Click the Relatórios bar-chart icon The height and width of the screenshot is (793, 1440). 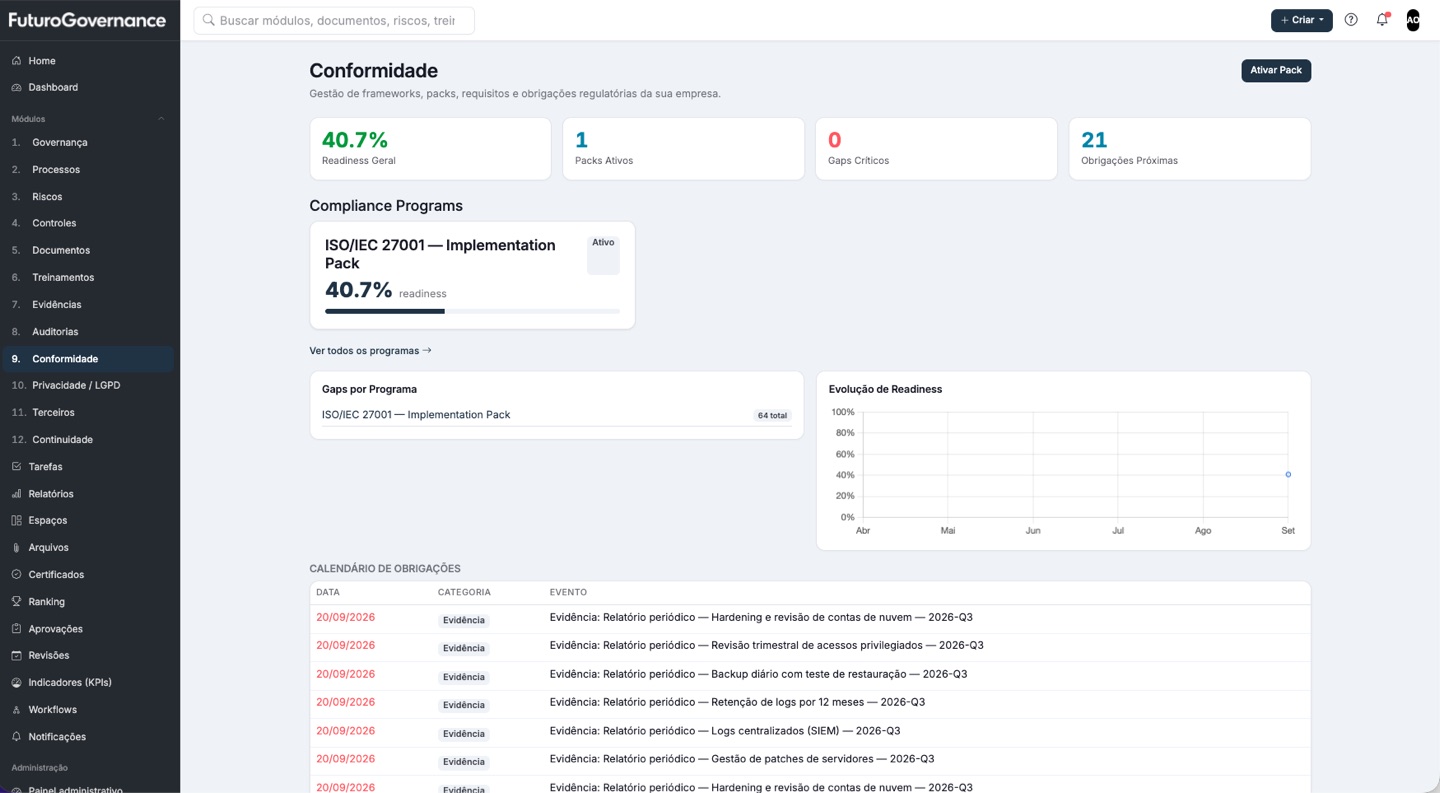pos(16,494)
